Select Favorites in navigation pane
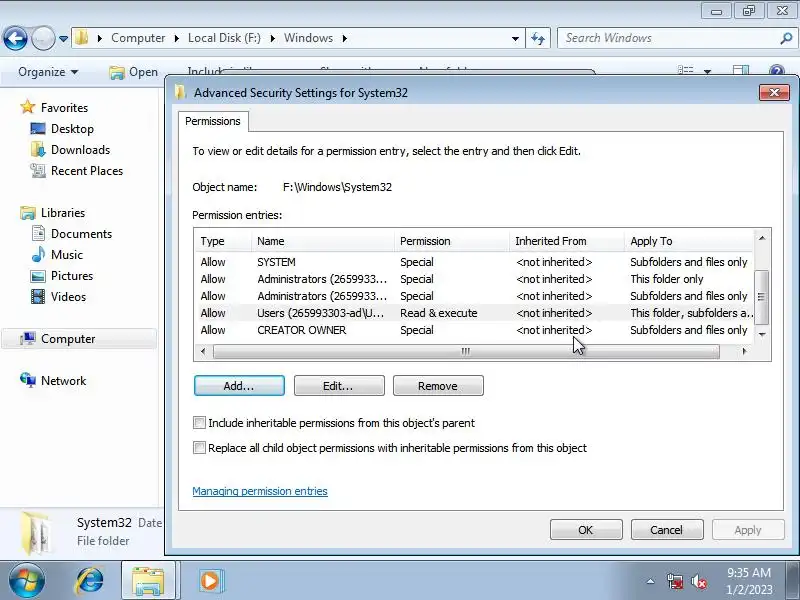The height and width of the screenshot is (600, 800). click(x=64, y=108)
